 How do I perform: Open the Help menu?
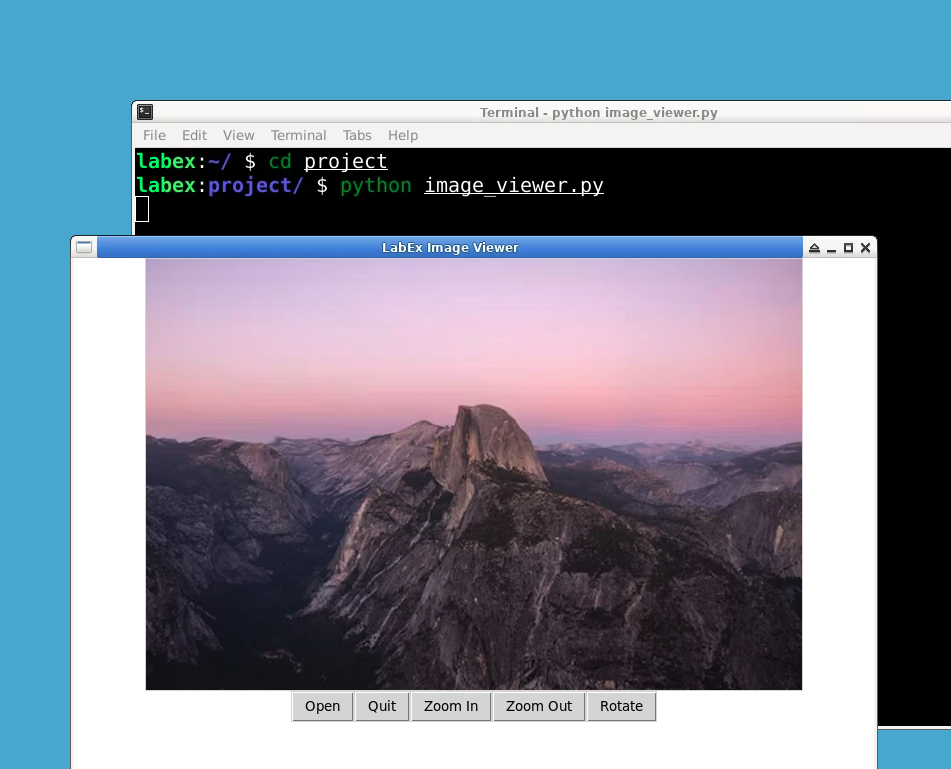coord(403,135)
